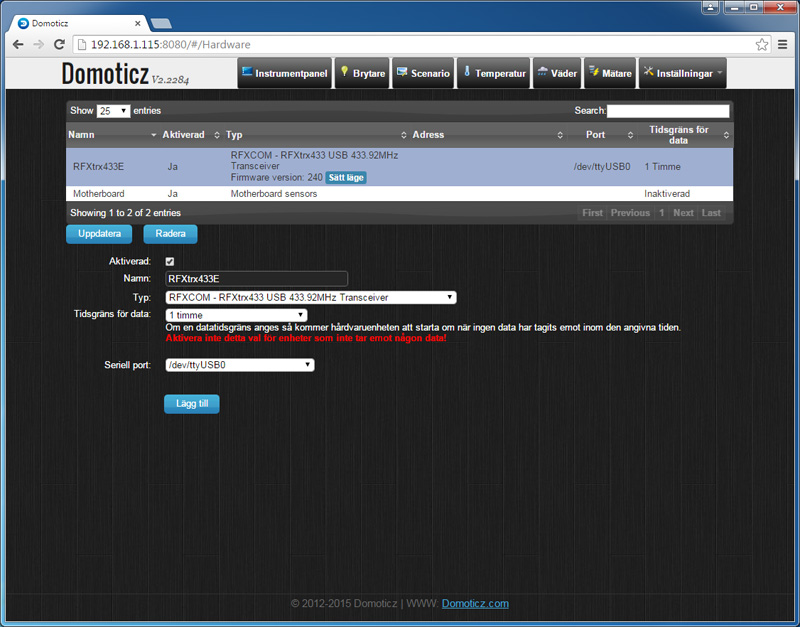
Task: Click the table Search field
Action: click(x=668, y=111)
